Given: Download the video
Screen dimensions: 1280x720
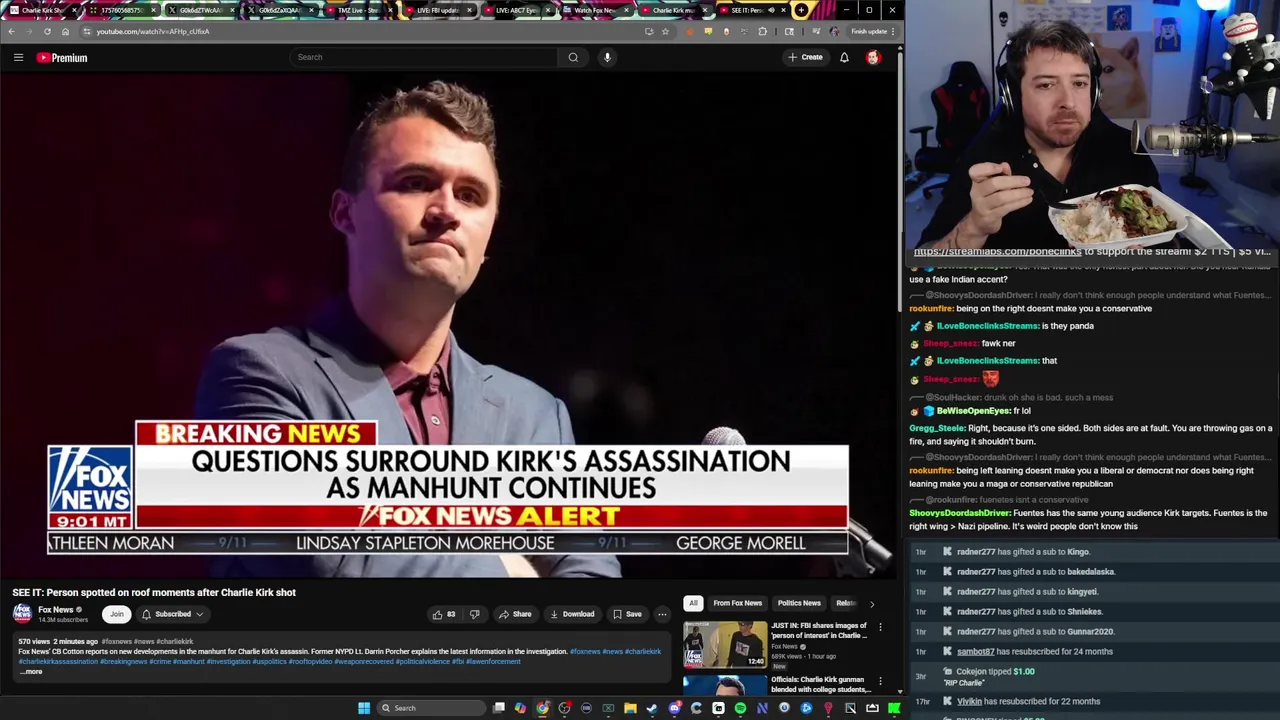Looking at the screenshot, I should pos(572,614).
